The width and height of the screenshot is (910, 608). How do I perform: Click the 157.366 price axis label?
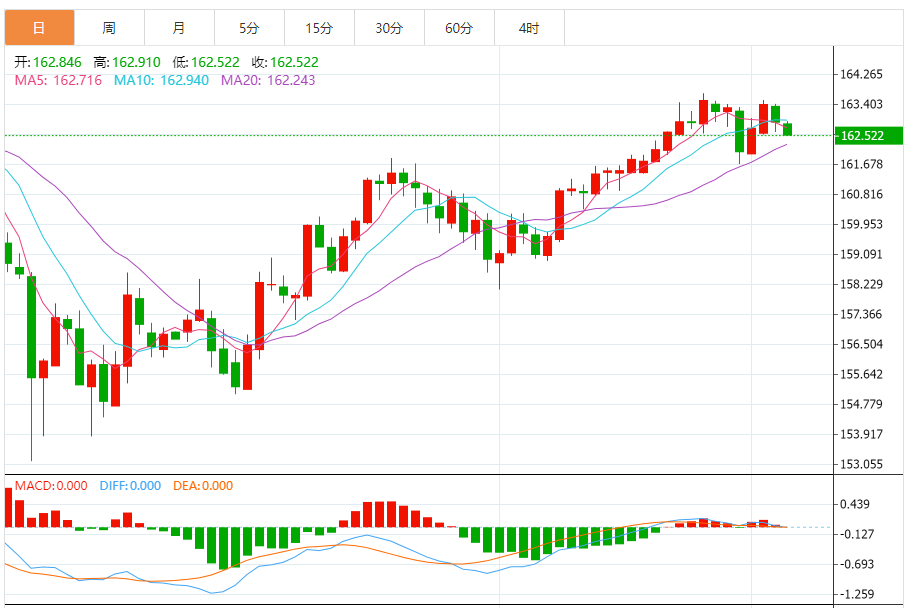coord(861,314)
